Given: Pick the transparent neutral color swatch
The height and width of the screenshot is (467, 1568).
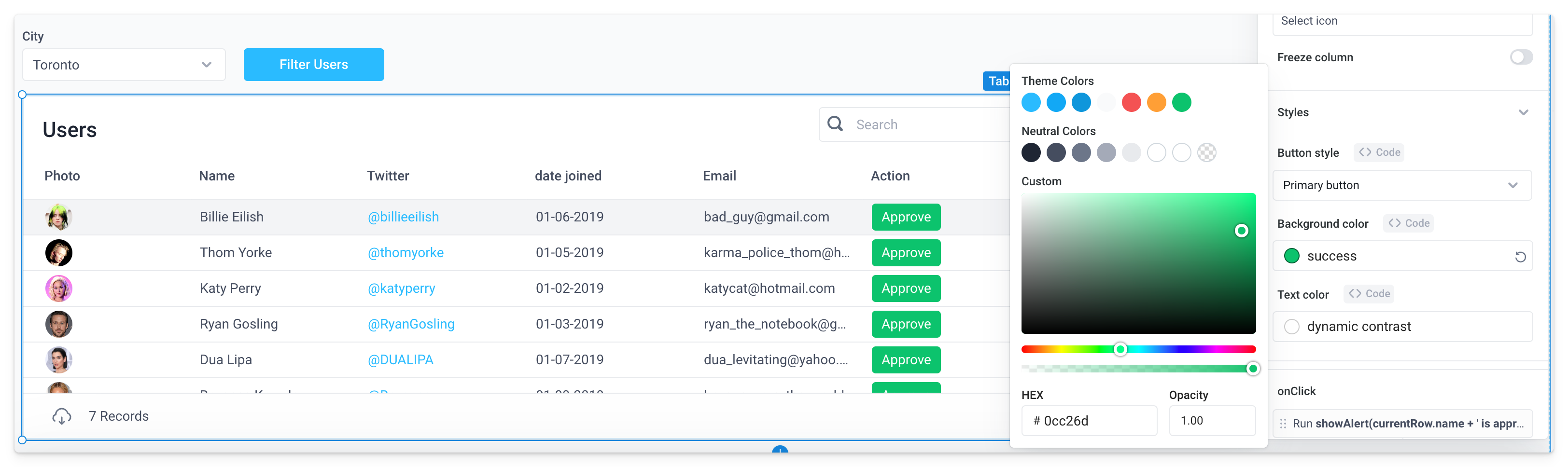Looking at the screenshot, I should click(x=1206, y=152).
